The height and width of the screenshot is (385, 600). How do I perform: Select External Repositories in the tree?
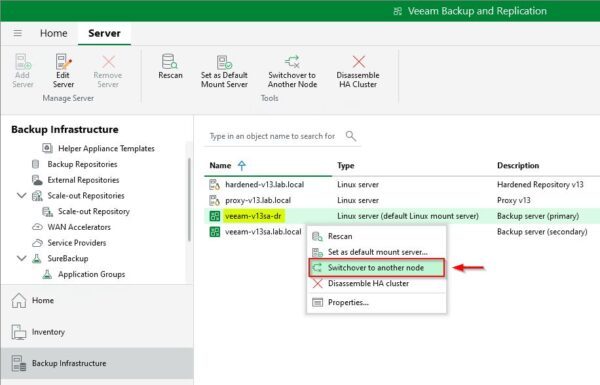click(x=83, y=180)
